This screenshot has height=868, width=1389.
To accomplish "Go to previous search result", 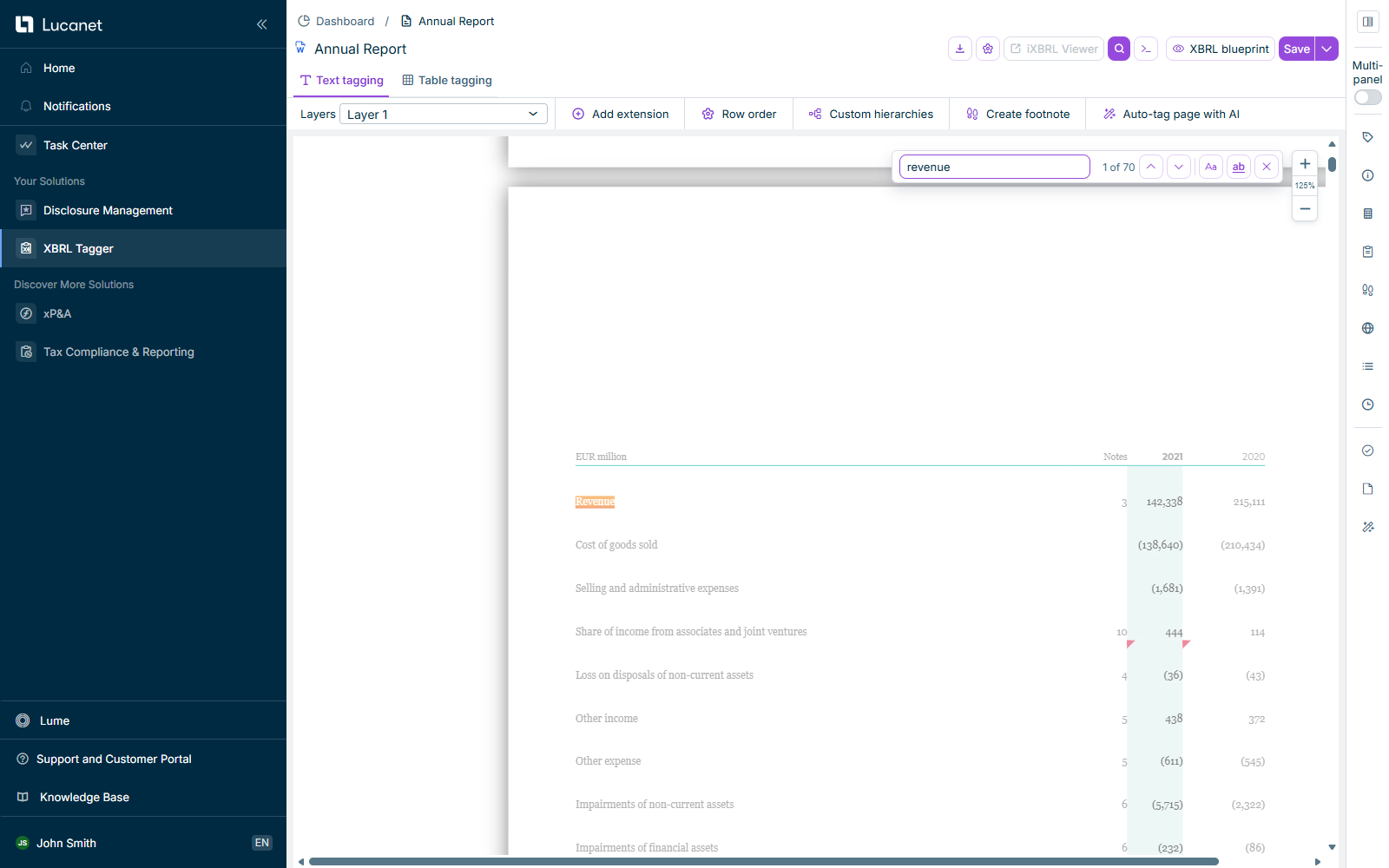I will click(1151, 167).
